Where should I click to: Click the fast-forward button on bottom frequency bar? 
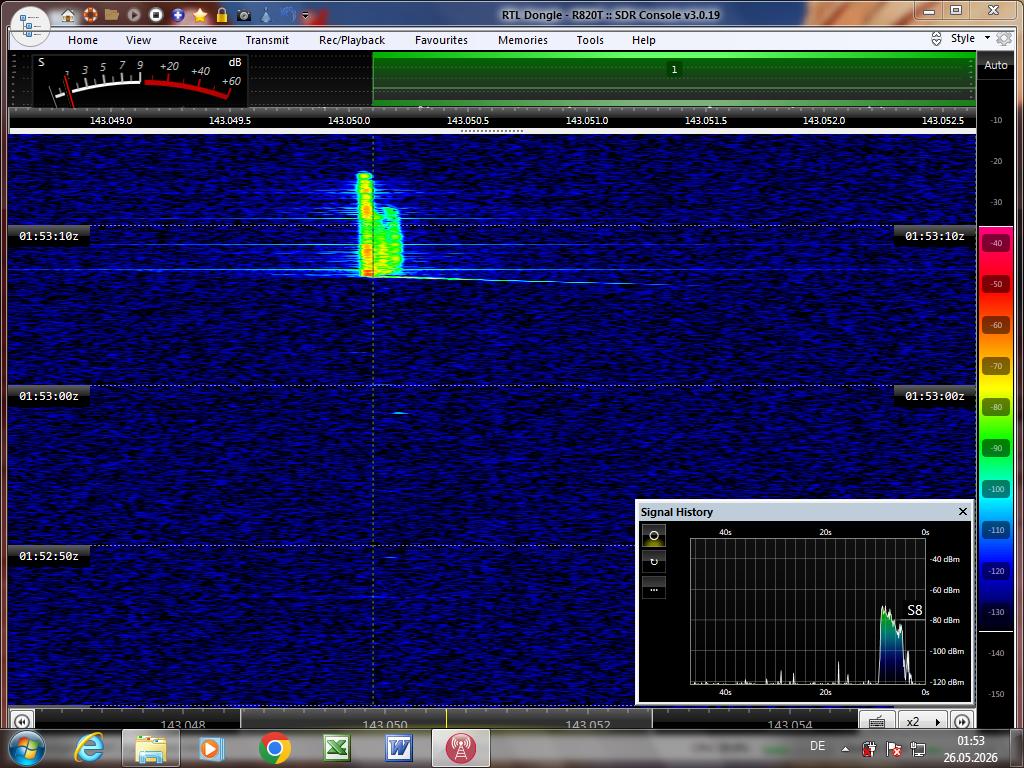pos(961,721)
